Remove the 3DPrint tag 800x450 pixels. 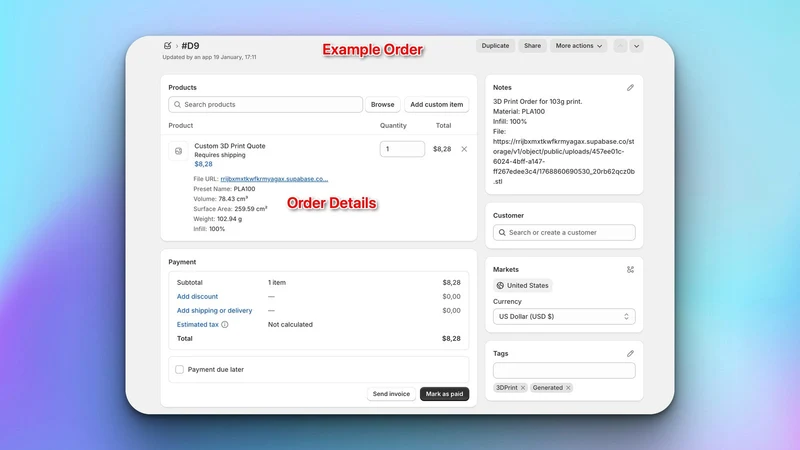pyautogui.click(x=522, y=388)
